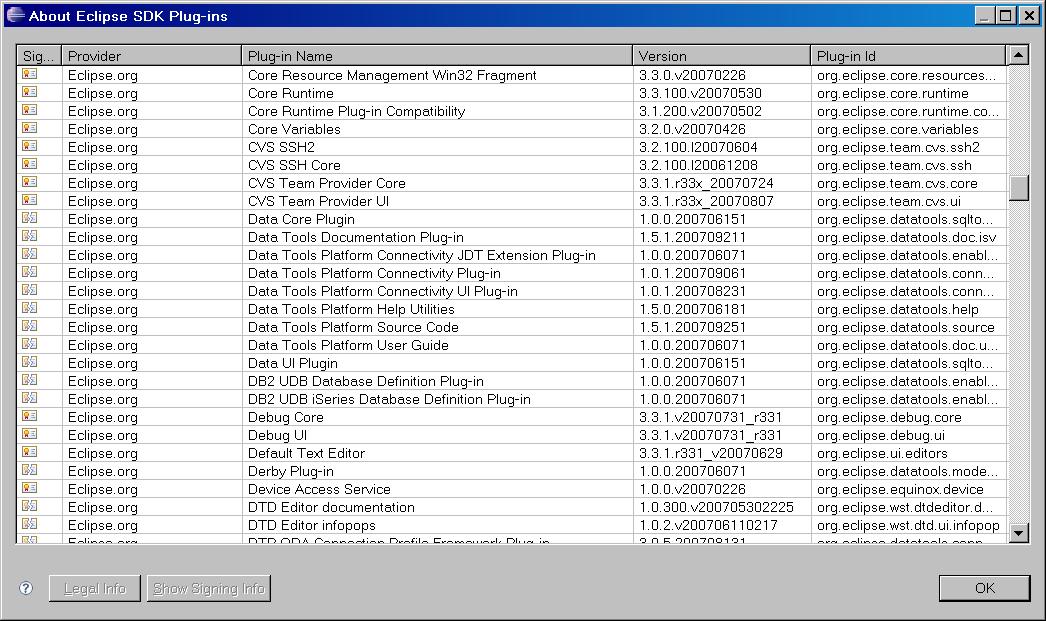Close the About Eclipse SDK Plug-ins dialog
The image size is (1046, 621).
coord(1029,15)
